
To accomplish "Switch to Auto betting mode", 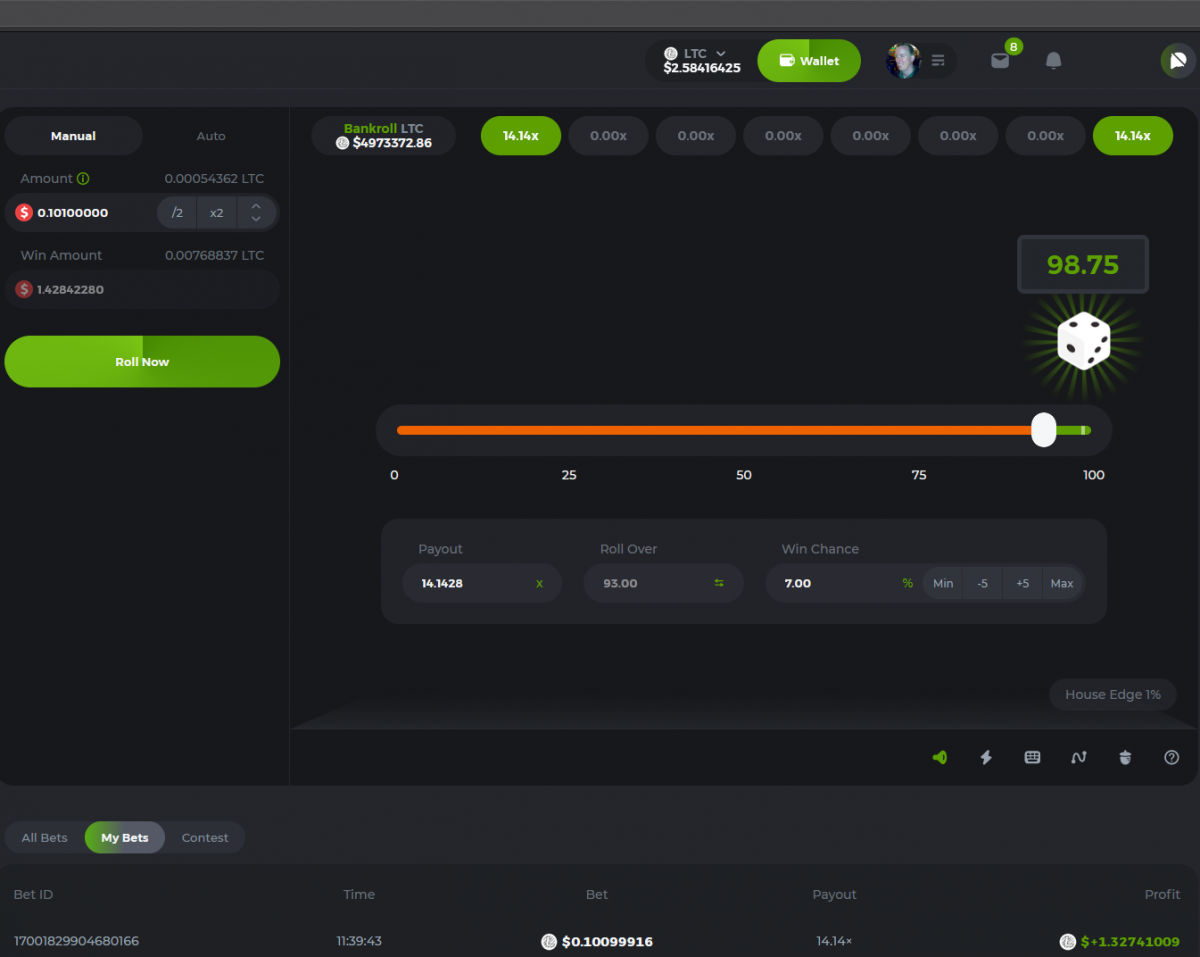I will pyautogui.click(x=211, y=136).
